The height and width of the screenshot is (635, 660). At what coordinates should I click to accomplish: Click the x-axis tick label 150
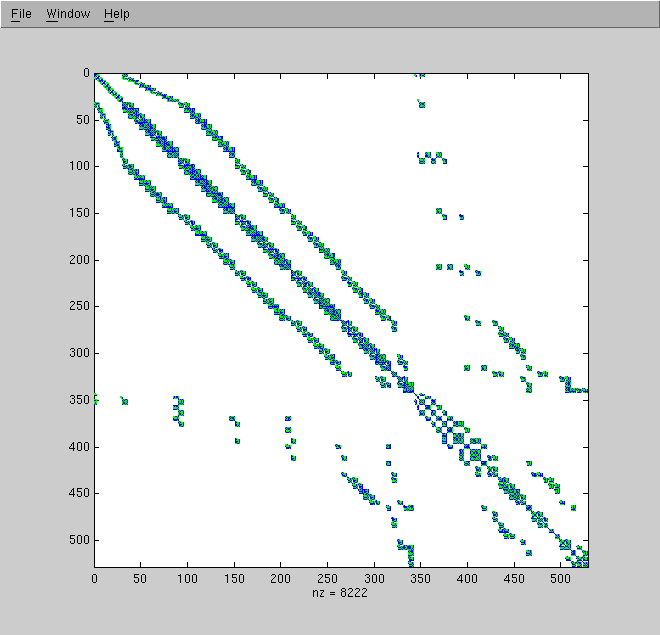234,579
